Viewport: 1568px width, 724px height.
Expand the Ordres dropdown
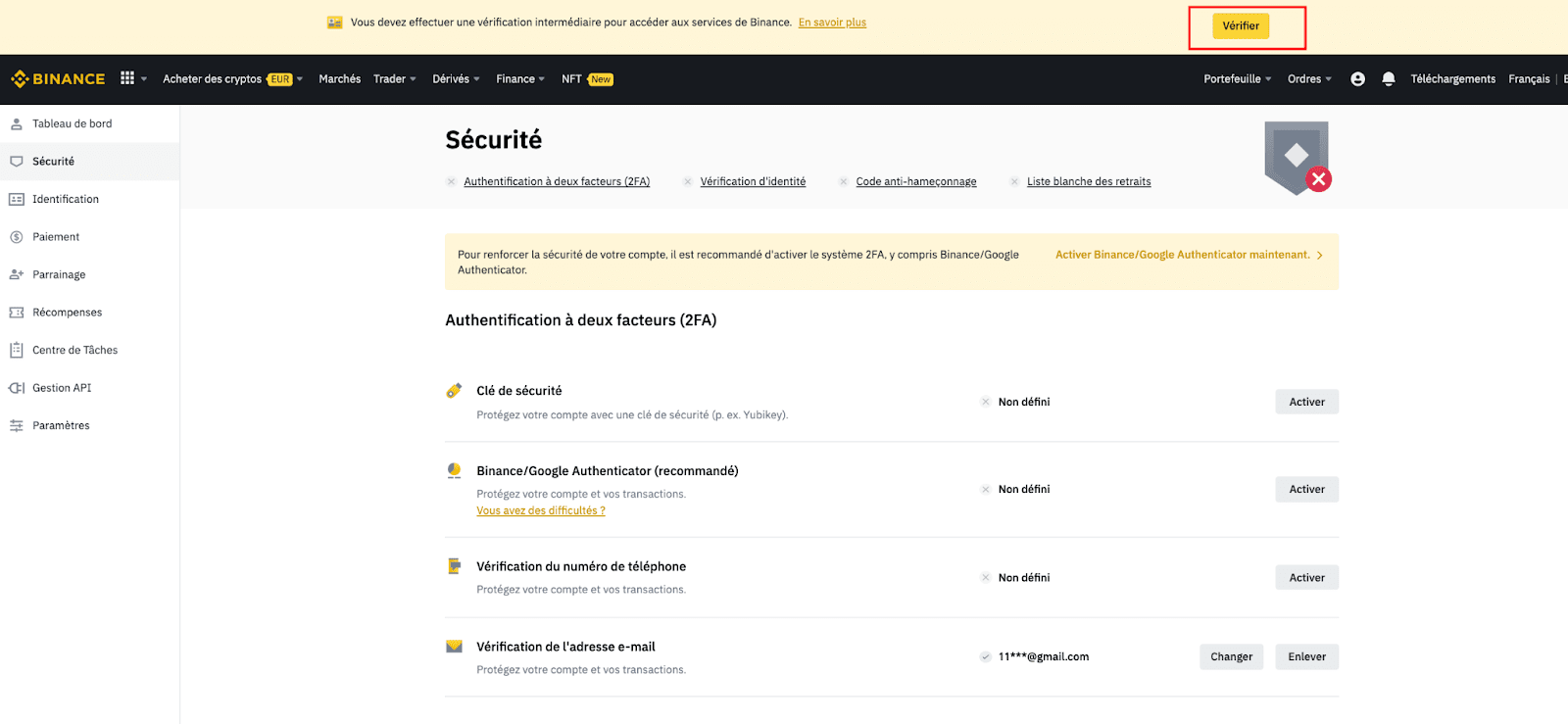pyautogui.click(x=1328, y=79)
